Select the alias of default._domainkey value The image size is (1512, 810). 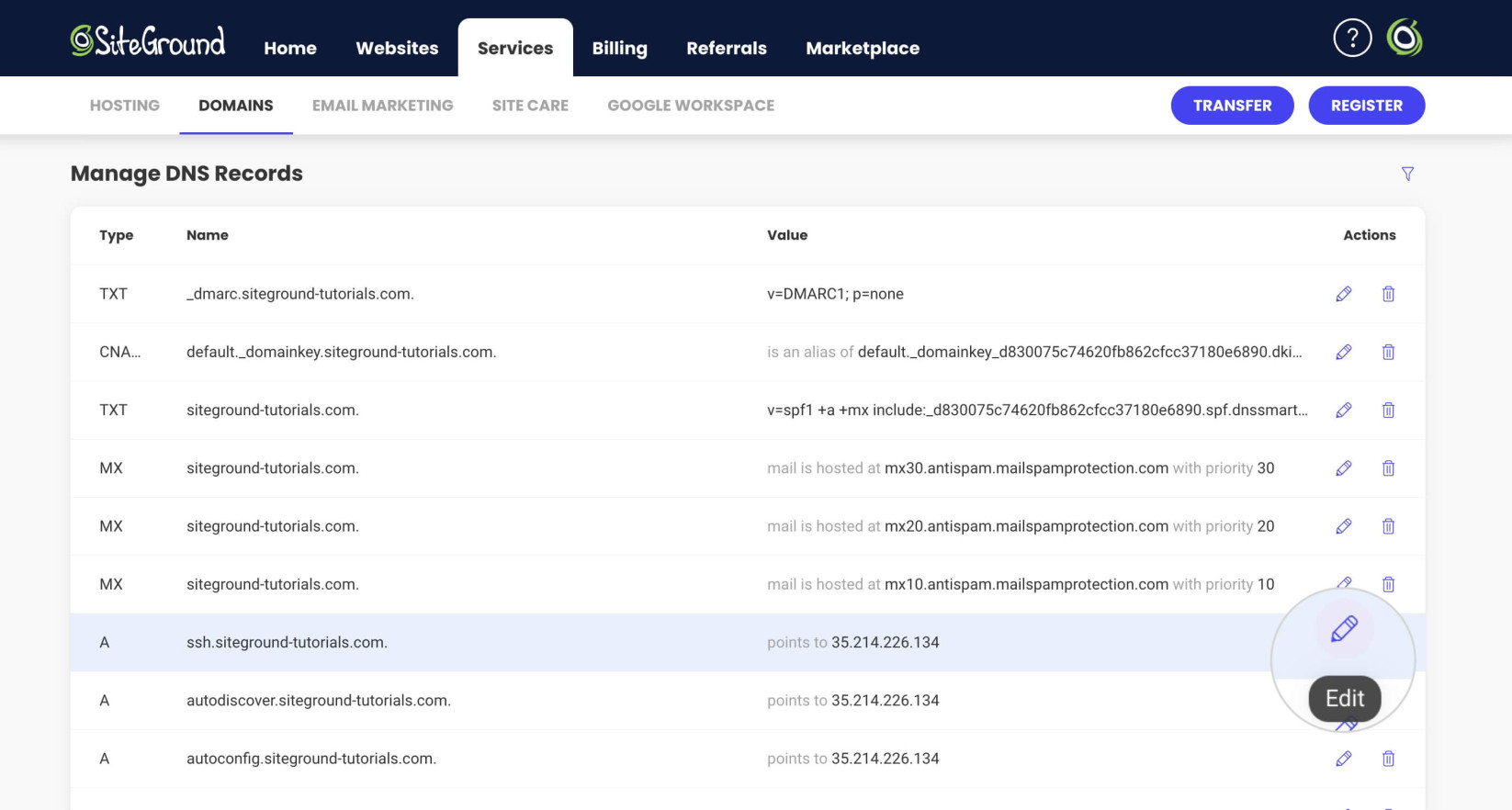coord(1034,352)
